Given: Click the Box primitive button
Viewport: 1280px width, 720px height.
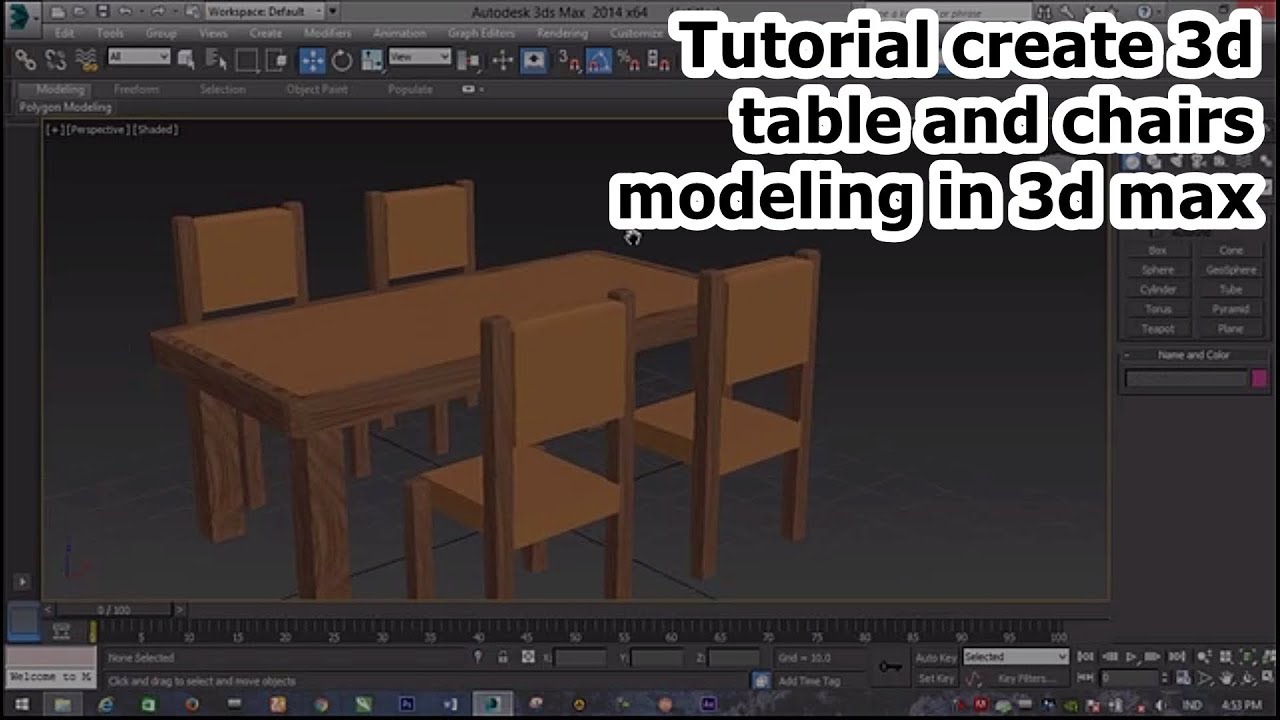Looking at the screenshot, I should 1157,250.
